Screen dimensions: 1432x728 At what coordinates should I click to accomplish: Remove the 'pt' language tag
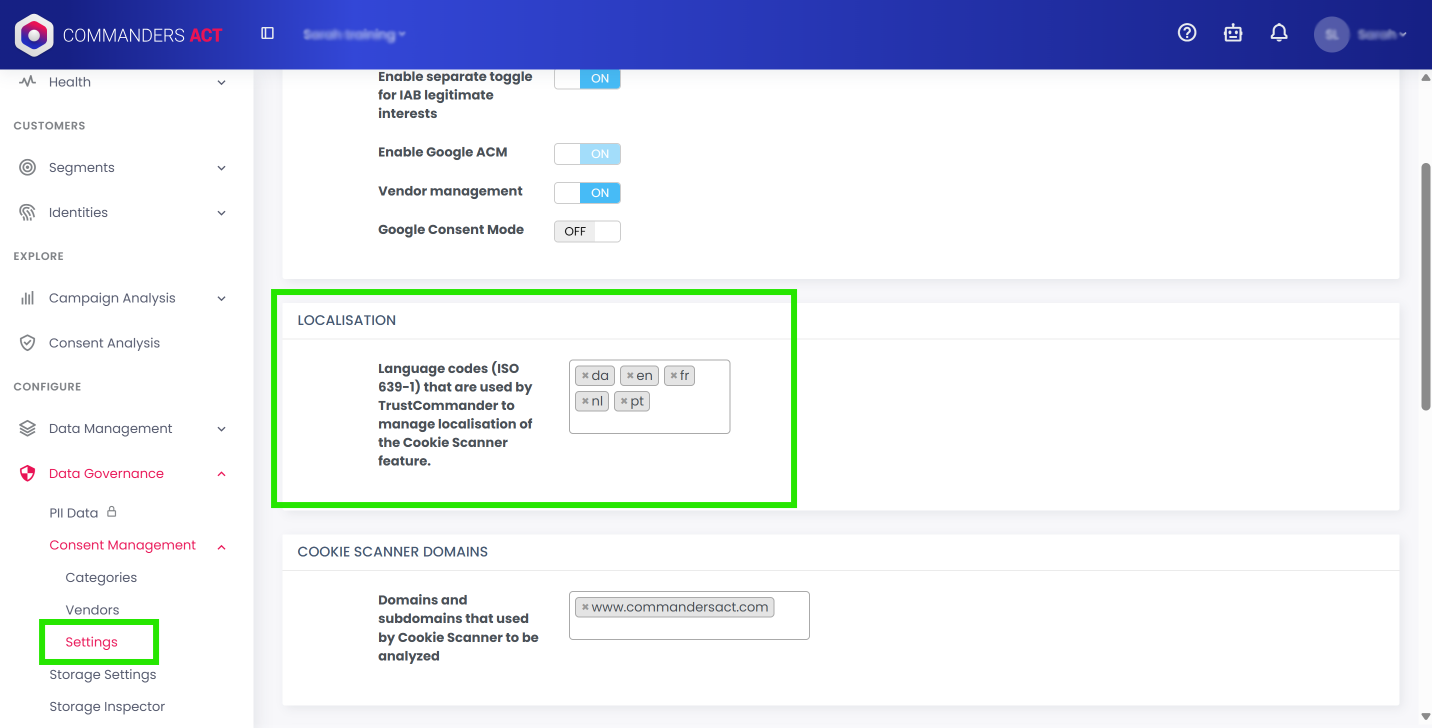point(624,401)
